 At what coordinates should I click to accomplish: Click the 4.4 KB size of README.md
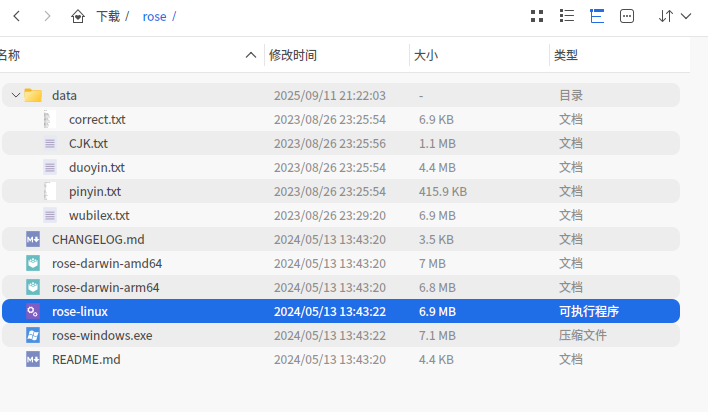[x=436, y=359]
